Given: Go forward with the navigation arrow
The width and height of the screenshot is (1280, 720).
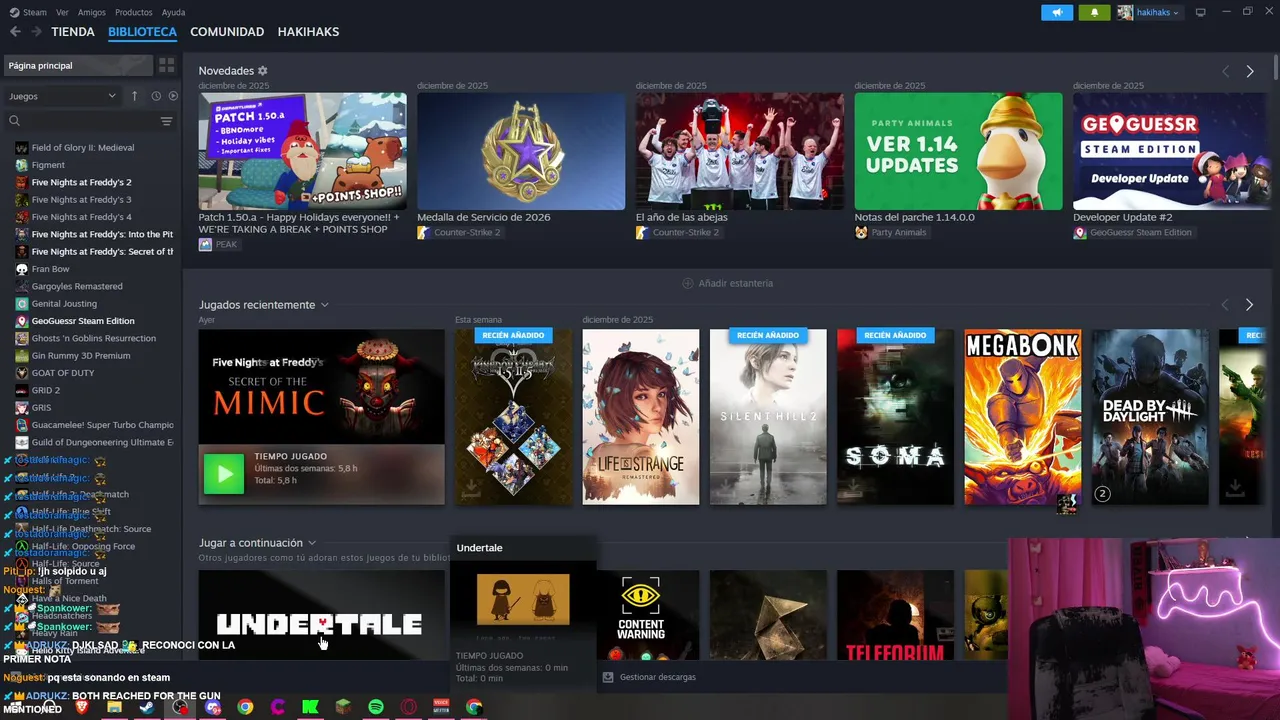Looking at the screenshot, I should tap(36, 32).
